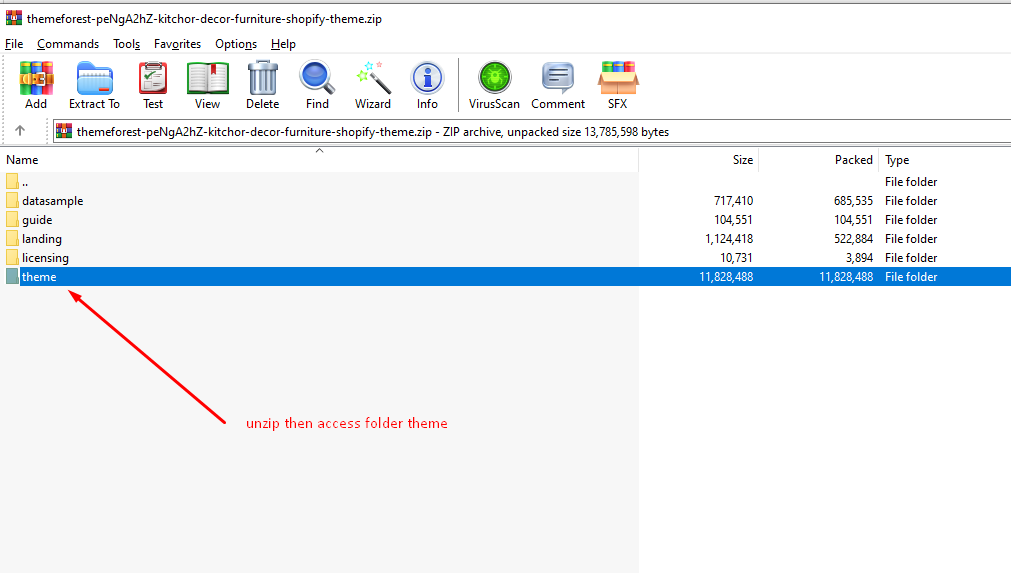Click packed value 3,894
This screenshot has width=1011, height=573.
tap(859, 258)
